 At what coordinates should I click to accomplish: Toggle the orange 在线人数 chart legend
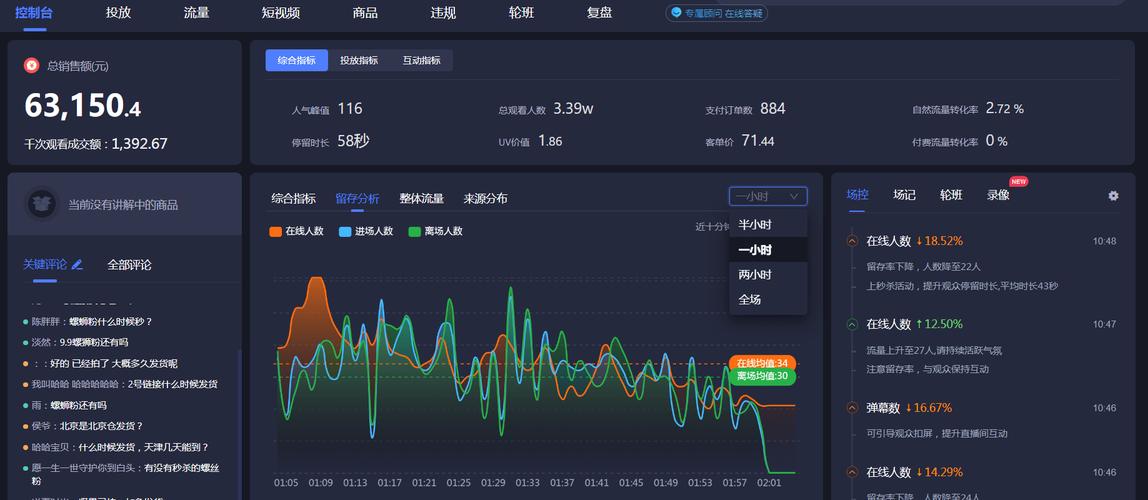tap(297, 231)
